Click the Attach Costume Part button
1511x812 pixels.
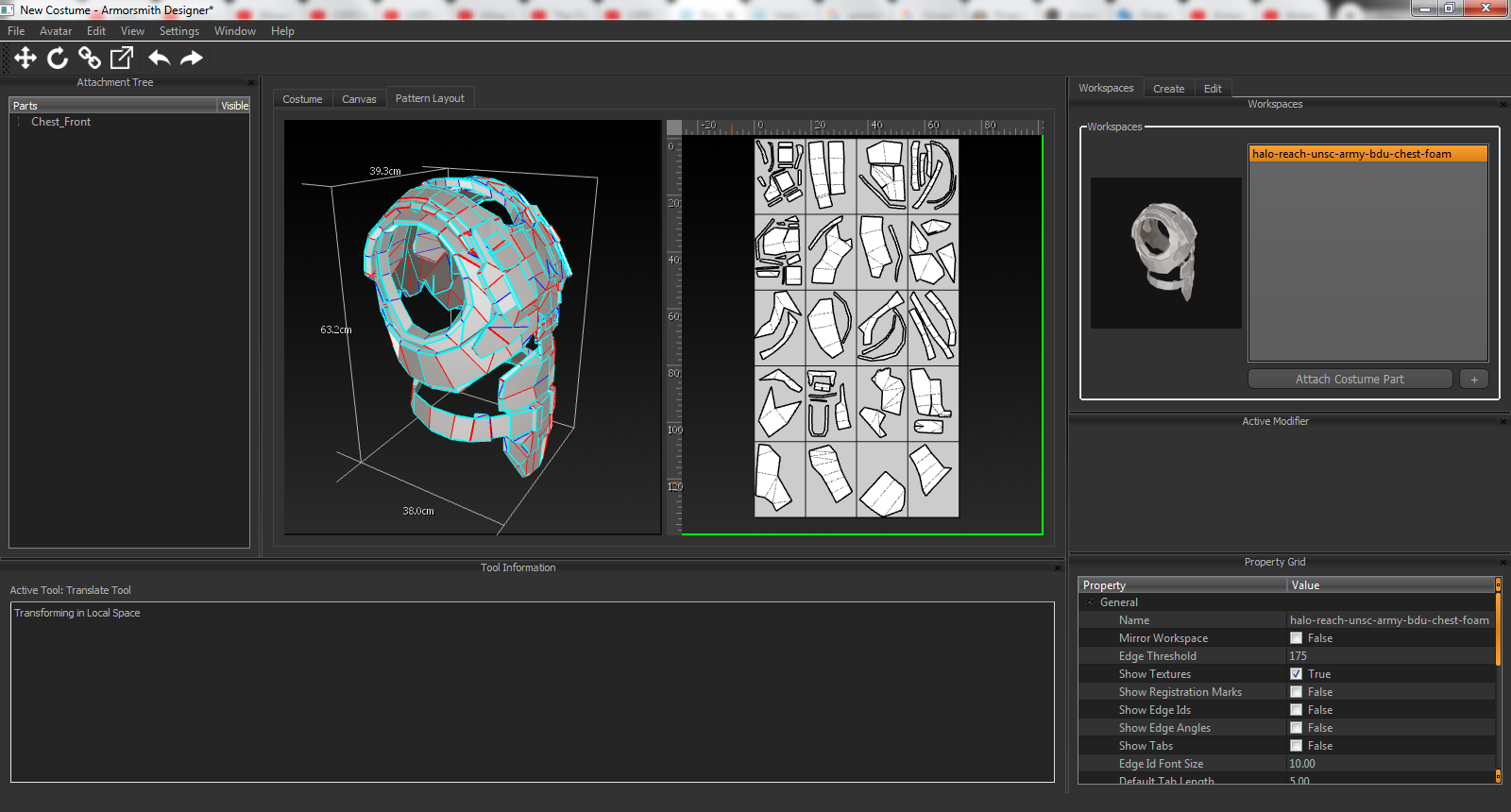click(x=1349, y=379)
